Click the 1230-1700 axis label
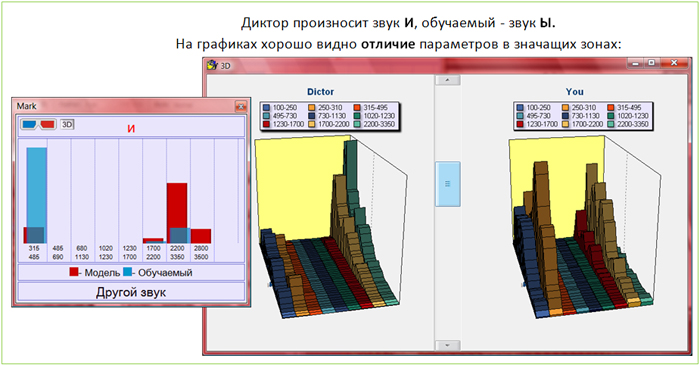This screenshot has height=365, width=700. point(129,253)
